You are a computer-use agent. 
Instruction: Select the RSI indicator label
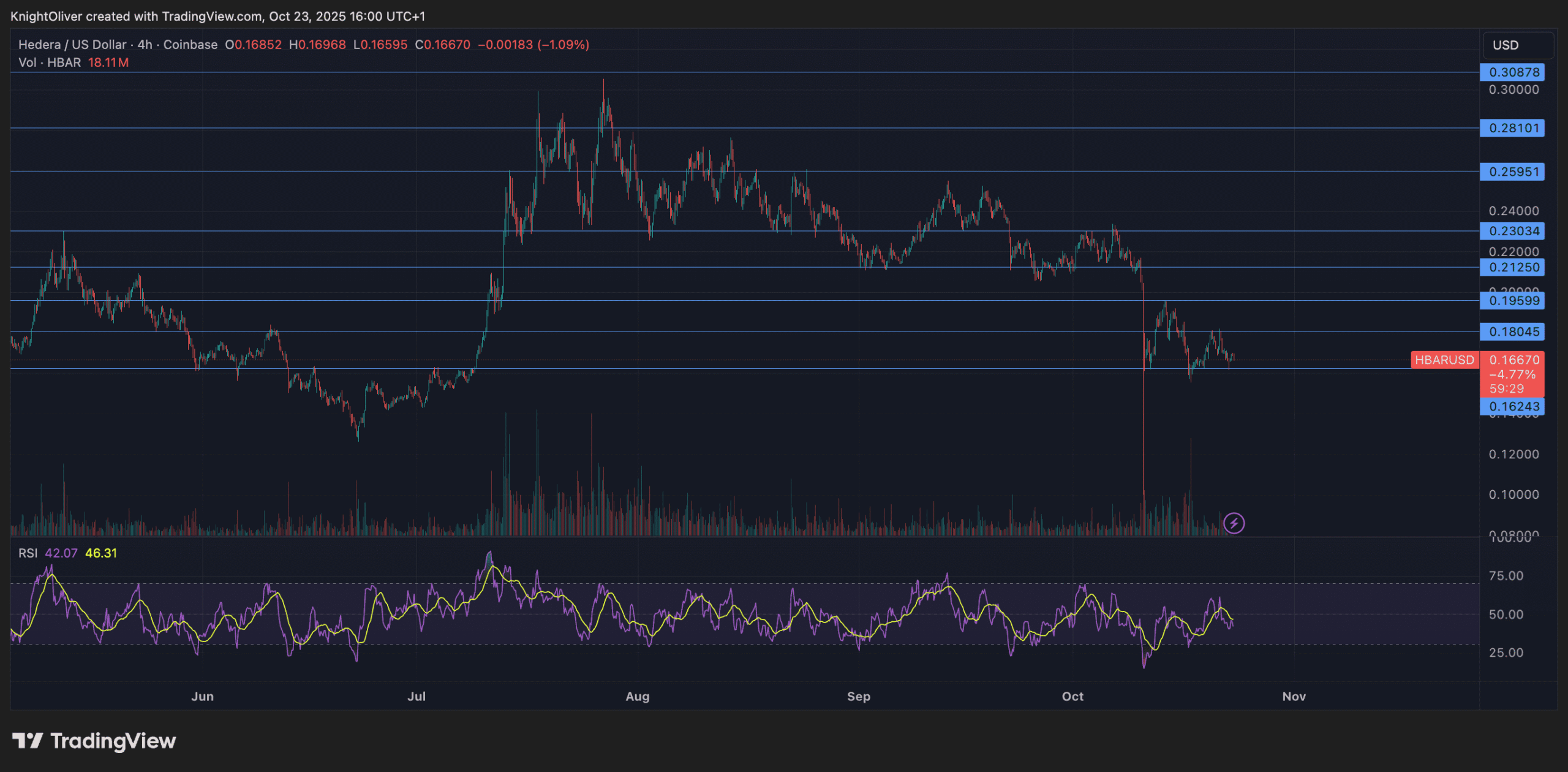click(x=28, y=553)
